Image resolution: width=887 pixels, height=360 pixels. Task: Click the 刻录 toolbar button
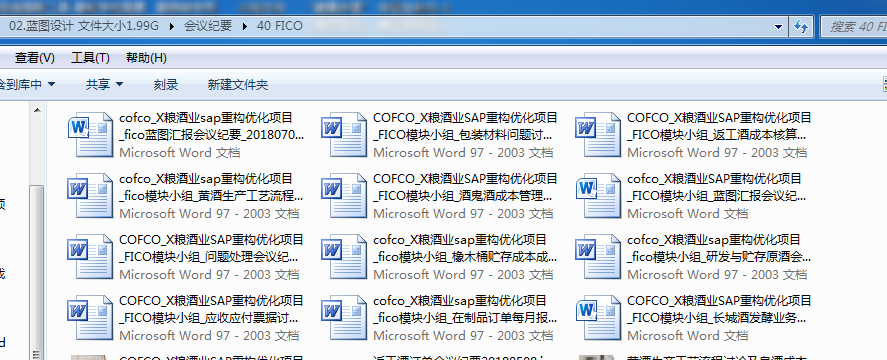(166, 84)
